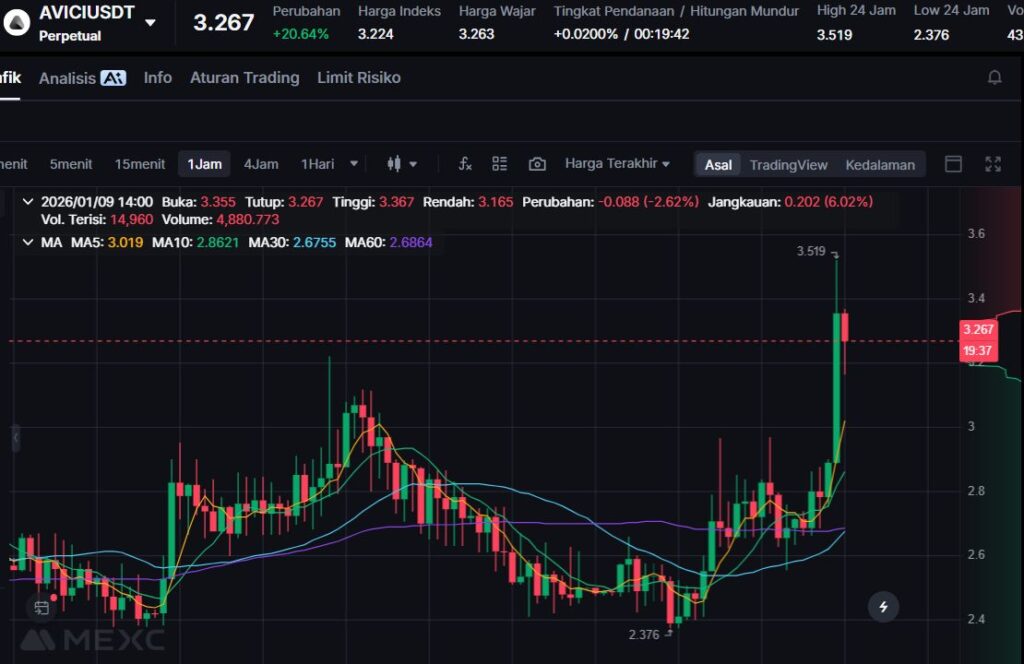Click the AVICIUSDT coin logo icon
Image resolution: width=1024 pixels, height=664 pixels.
click(15, 23)
